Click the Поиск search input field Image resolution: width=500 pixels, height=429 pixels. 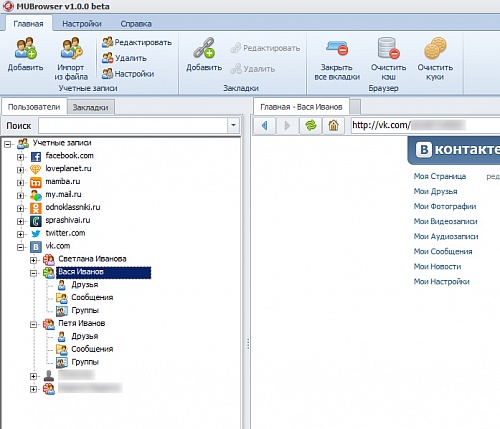pos(133,126)
